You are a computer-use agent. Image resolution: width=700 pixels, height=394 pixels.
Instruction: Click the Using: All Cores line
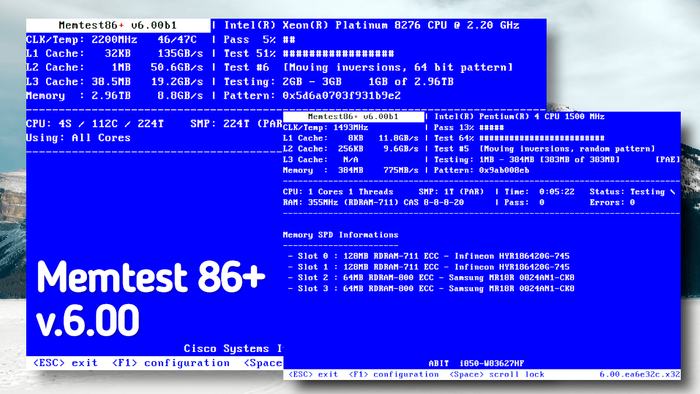click(x=79, y=138)
